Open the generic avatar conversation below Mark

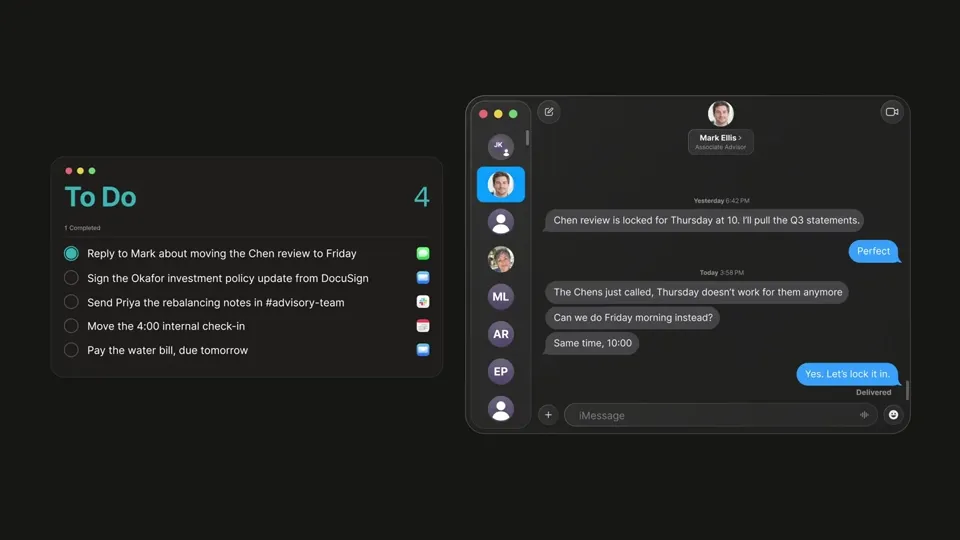[500, 222]
